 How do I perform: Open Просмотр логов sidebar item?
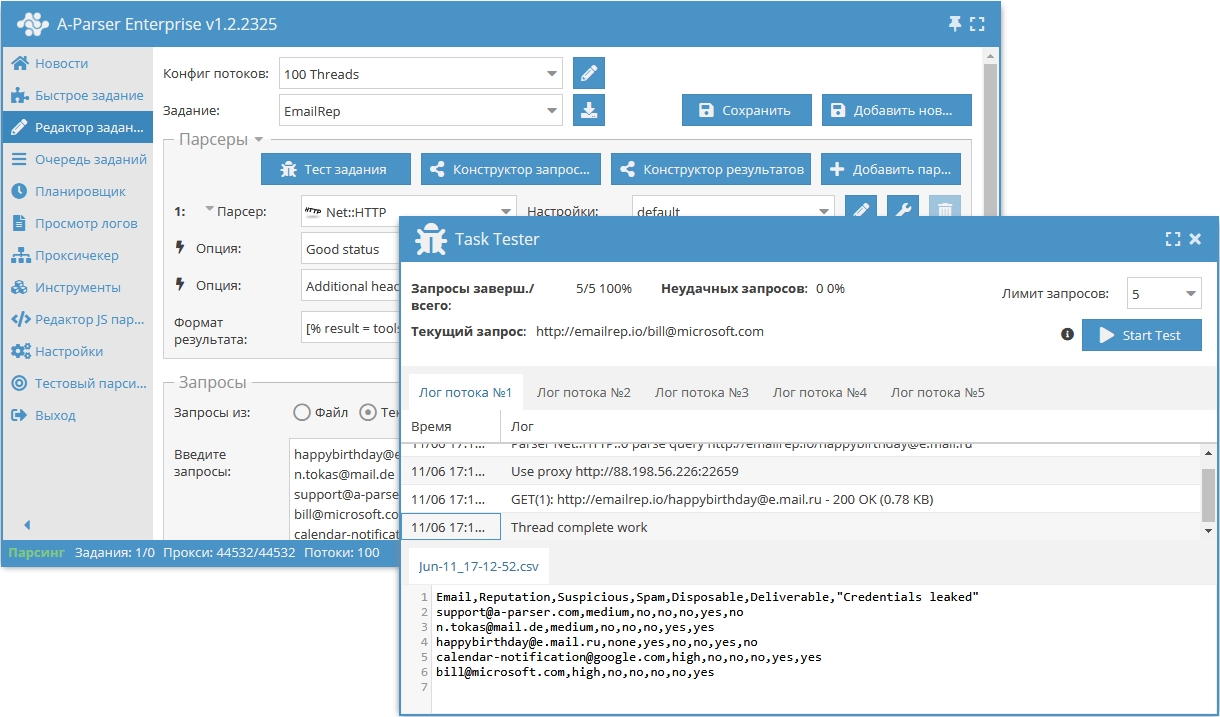pyautogui.click(x=76, y=223)
